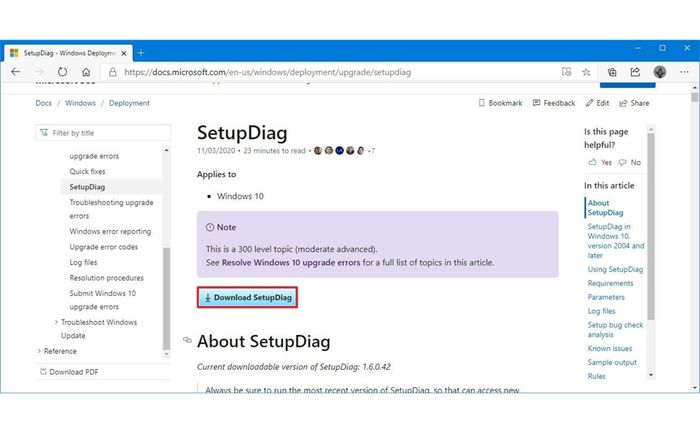Open the immersive reader icon in address bar
Image resolution: width=700 pixels, height=433 pixels.
coord(566,72)
